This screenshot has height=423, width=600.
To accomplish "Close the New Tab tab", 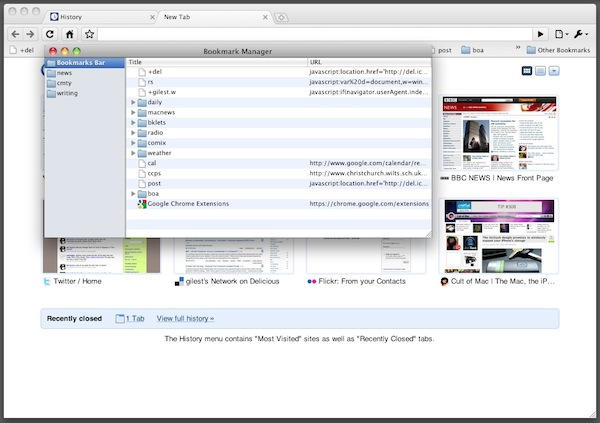I will point(265,17).
